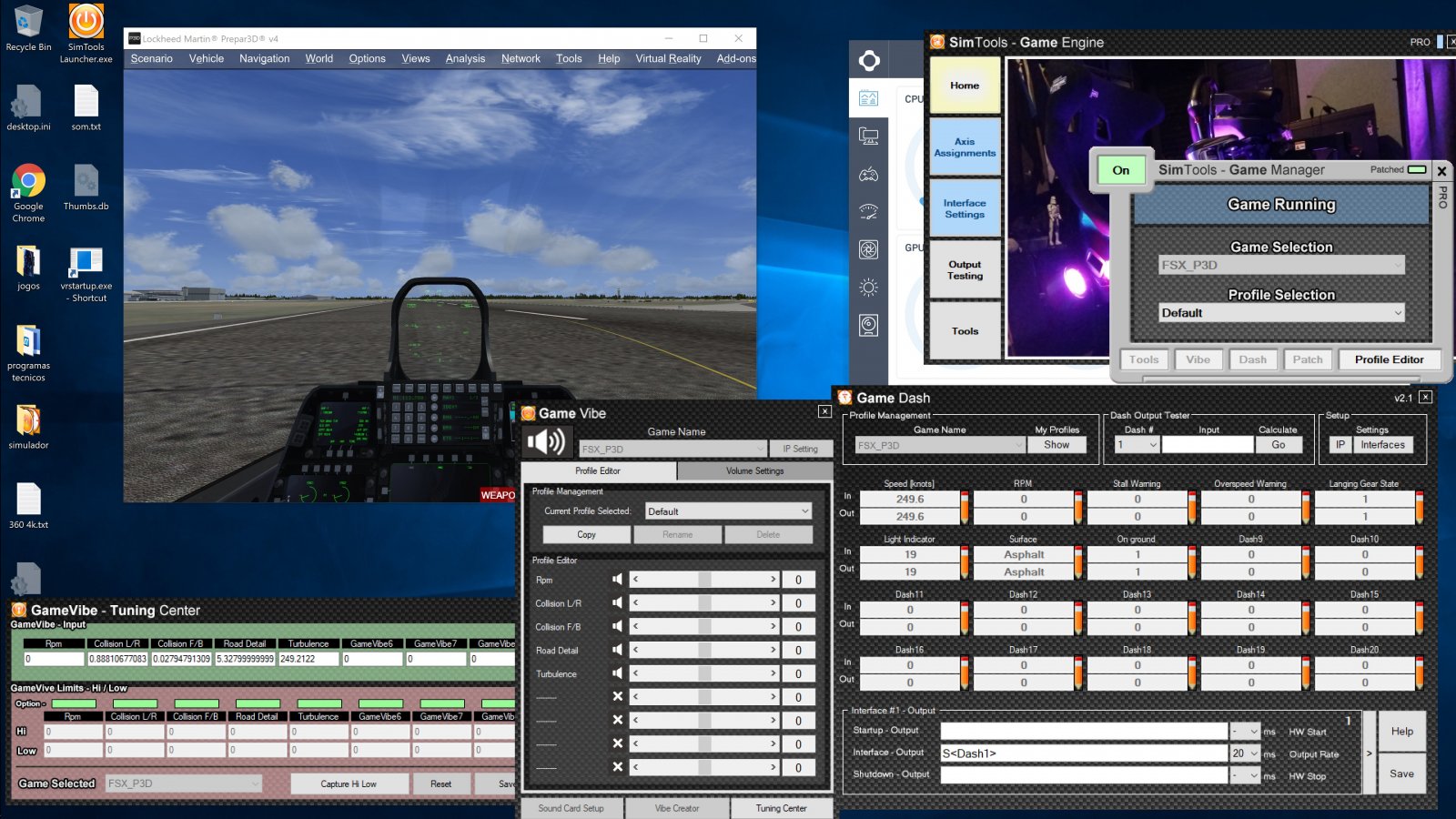Open Axis Assignments in Game Engine
This screenshot has width=1456, height=819.
coord(965,147)
